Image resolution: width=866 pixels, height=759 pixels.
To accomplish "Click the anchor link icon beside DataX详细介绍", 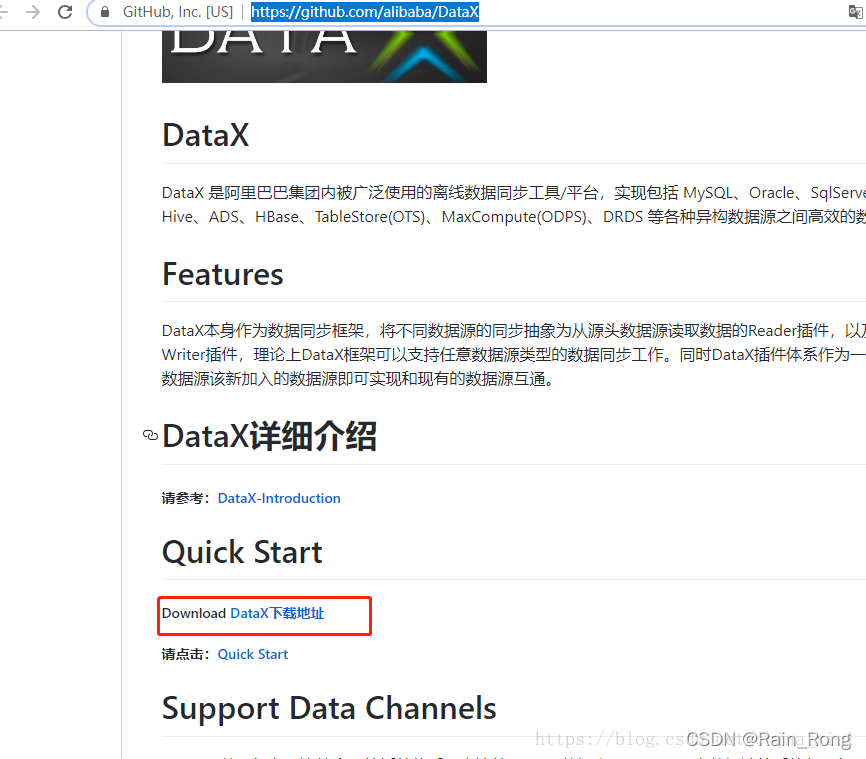I will (x=150, y=436).
